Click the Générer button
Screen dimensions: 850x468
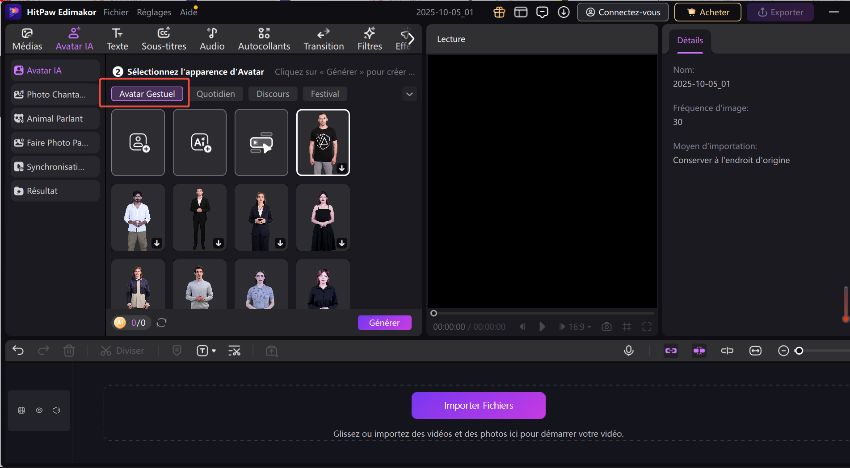click(385, 323)
